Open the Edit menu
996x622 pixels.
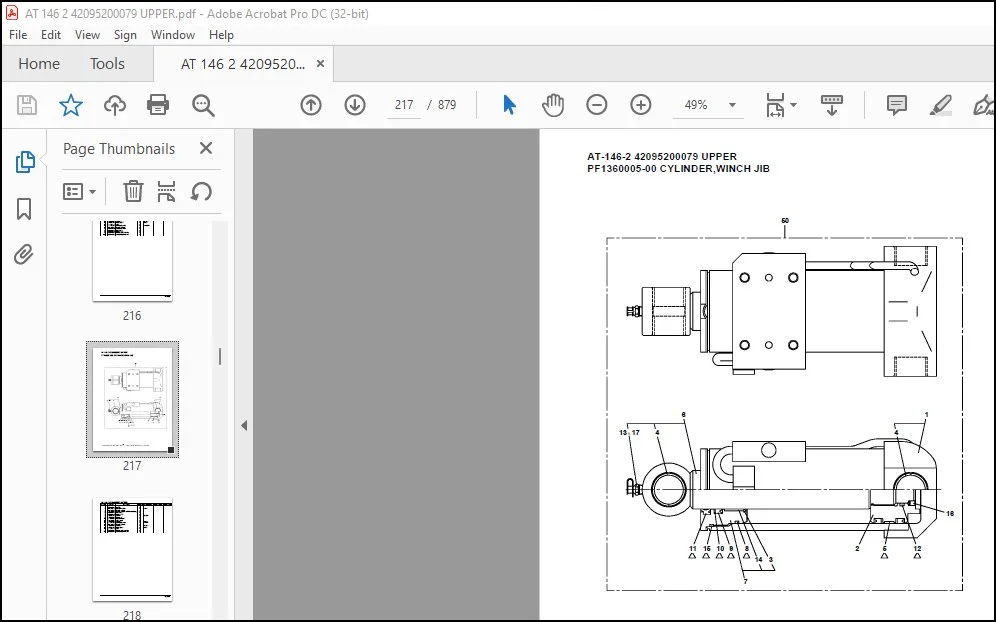[x=51, y=35]
